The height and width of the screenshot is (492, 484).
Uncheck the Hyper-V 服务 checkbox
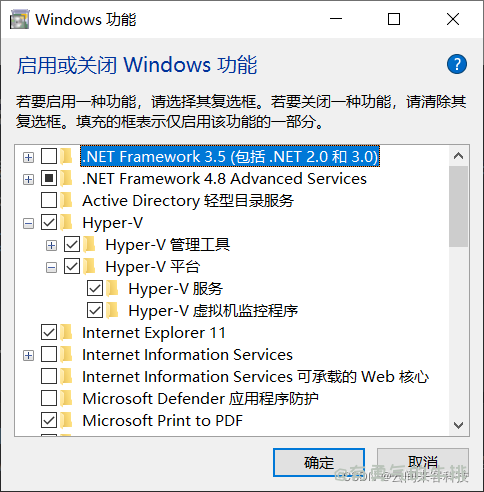[x=95, y=288]
